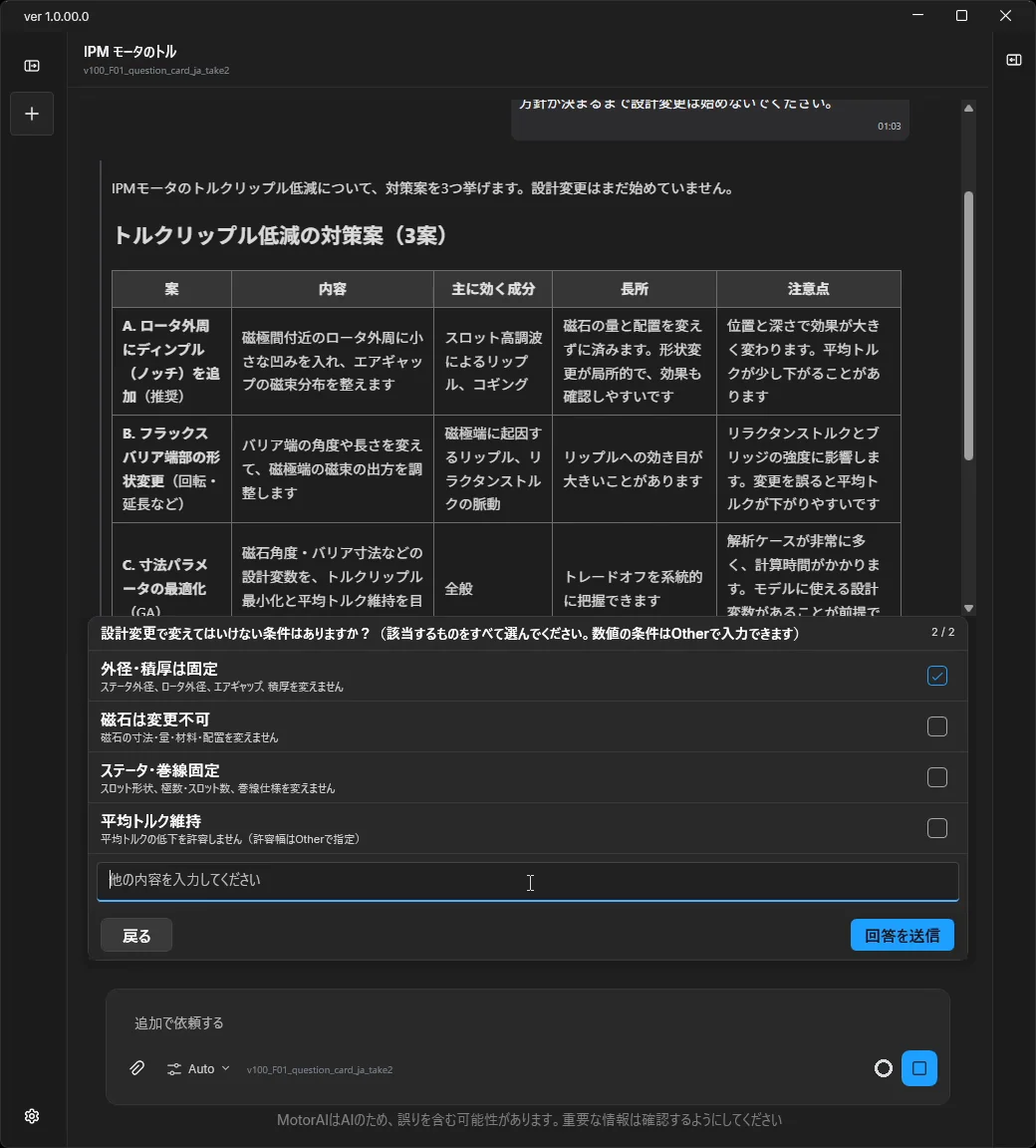Toggle the left sidebar panel icon
This screenshot has height=1148, width=1036.
(x=32, y=66)
